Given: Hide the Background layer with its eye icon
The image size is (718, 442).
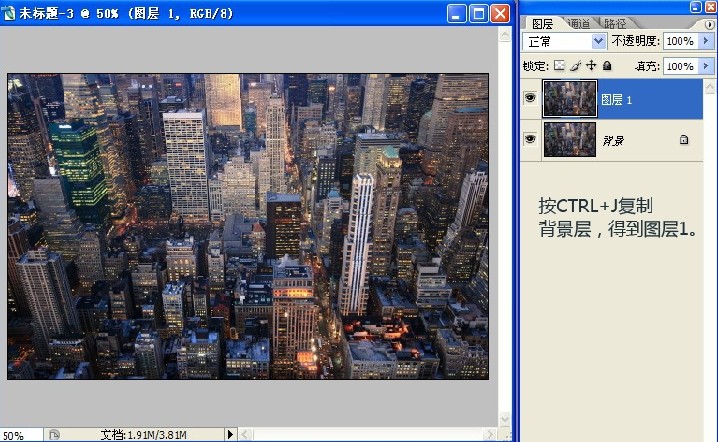Looking at the screenshot, I should click(530, 140).
